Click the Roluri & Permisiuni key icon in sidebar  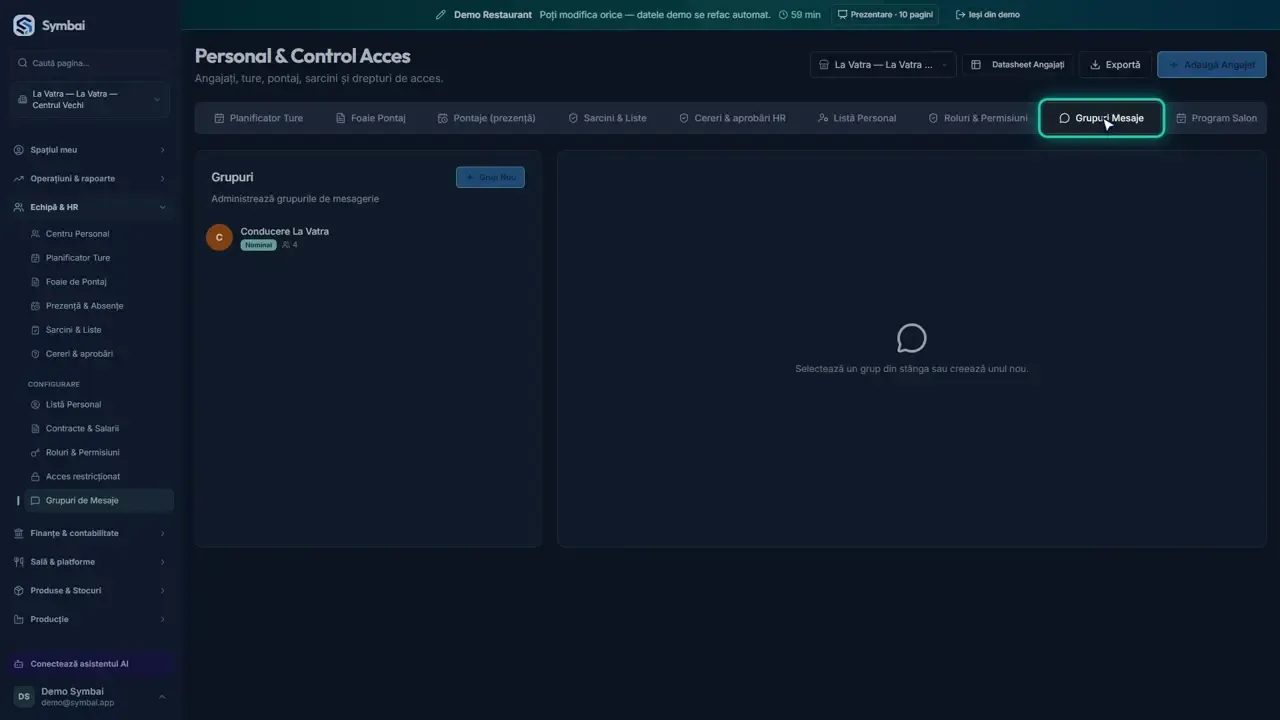tap(36, 453)
